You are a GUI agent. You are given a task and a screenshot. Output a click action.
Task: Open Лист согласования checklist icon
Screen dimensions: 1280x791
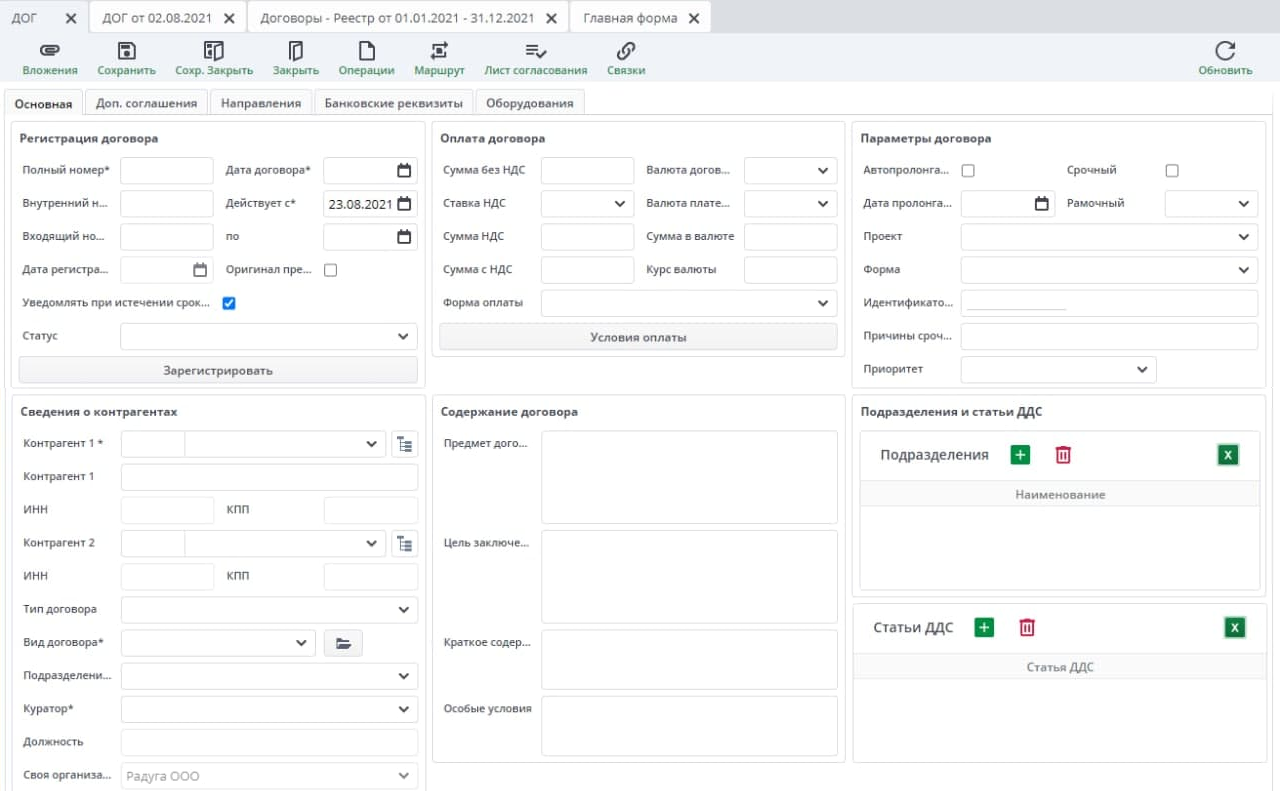coord(535,51)
